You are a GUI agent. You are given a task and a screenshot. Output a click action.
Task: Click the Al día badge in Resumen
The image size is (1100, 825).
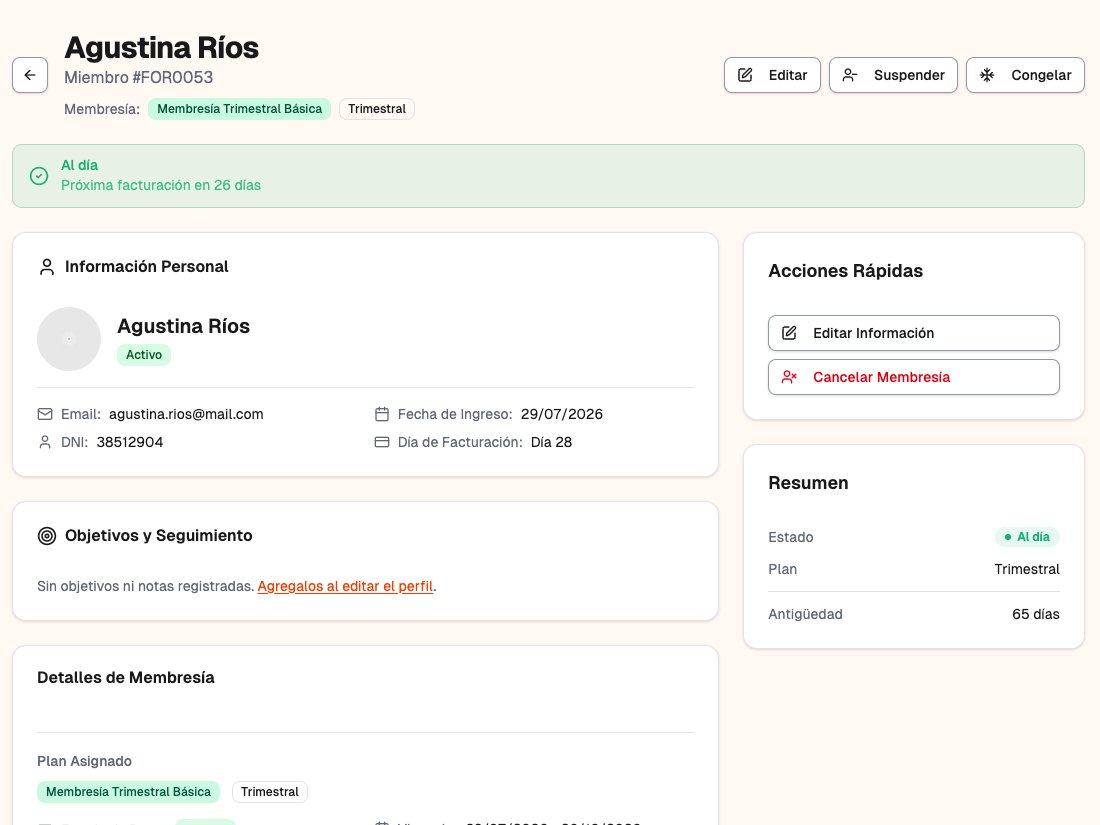point(1027,537)
